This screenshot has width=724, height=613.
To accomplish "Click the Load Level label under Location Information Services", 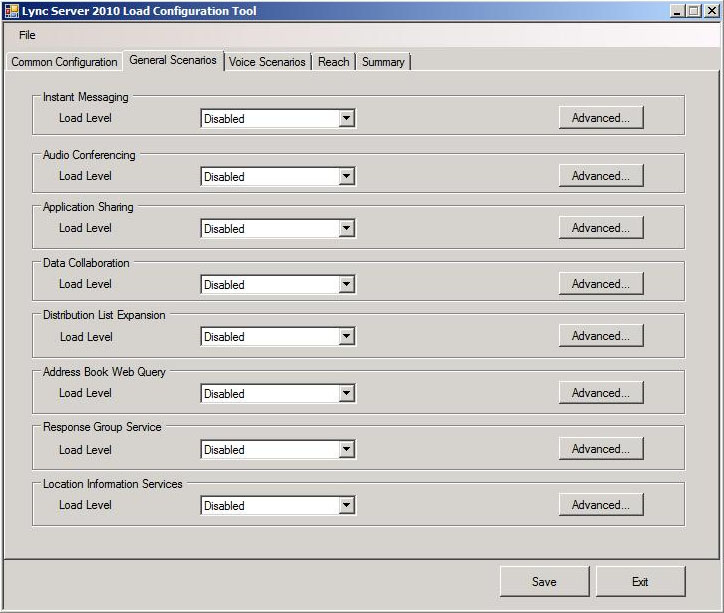I will (85, 505).
